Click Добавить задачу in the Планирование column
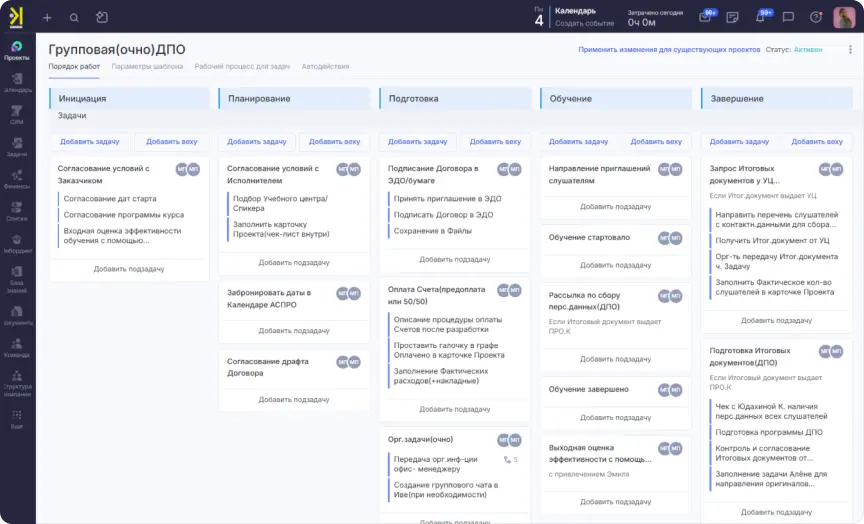 257,142
